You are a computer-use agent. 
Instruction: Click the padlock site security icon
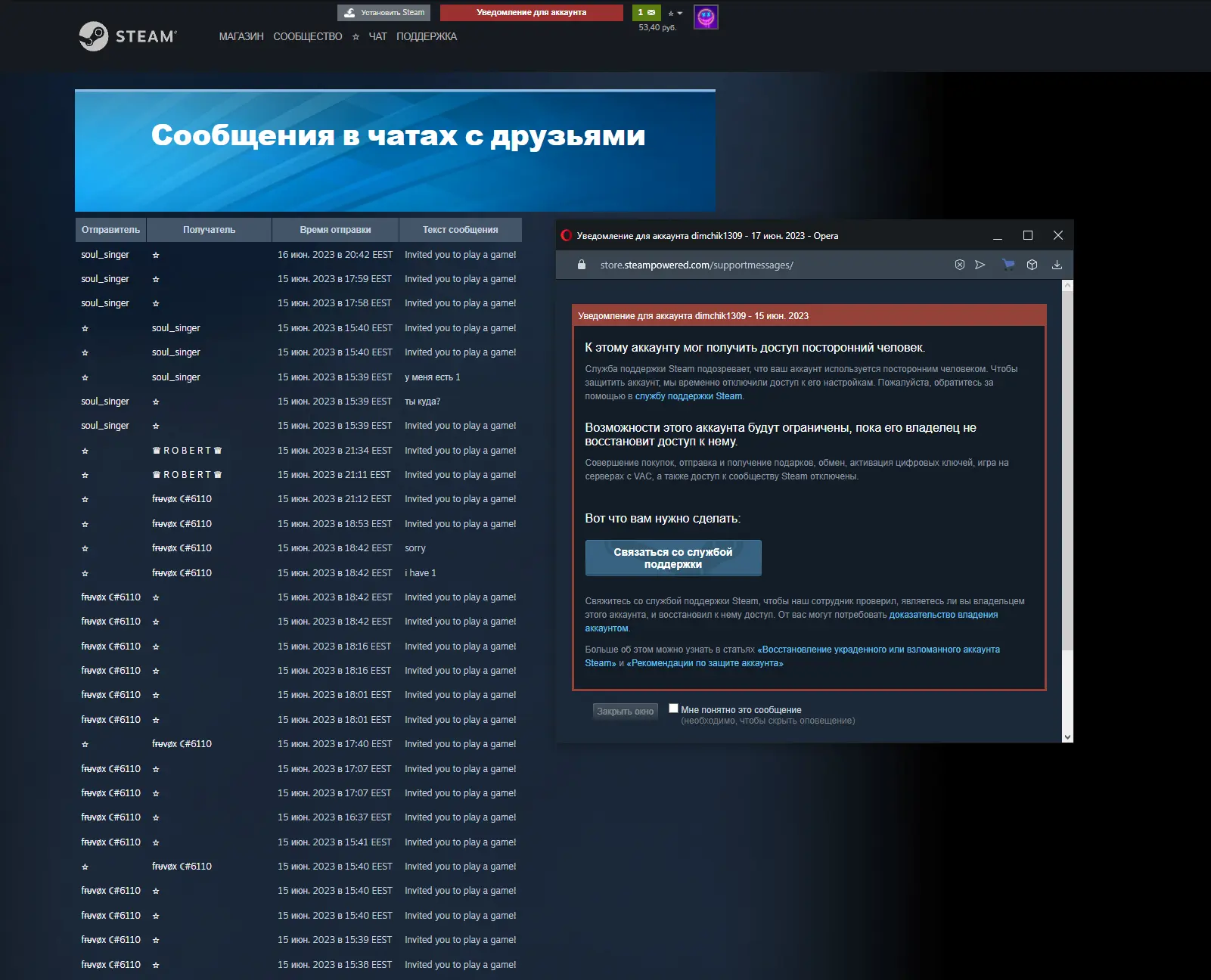[581, 265]
